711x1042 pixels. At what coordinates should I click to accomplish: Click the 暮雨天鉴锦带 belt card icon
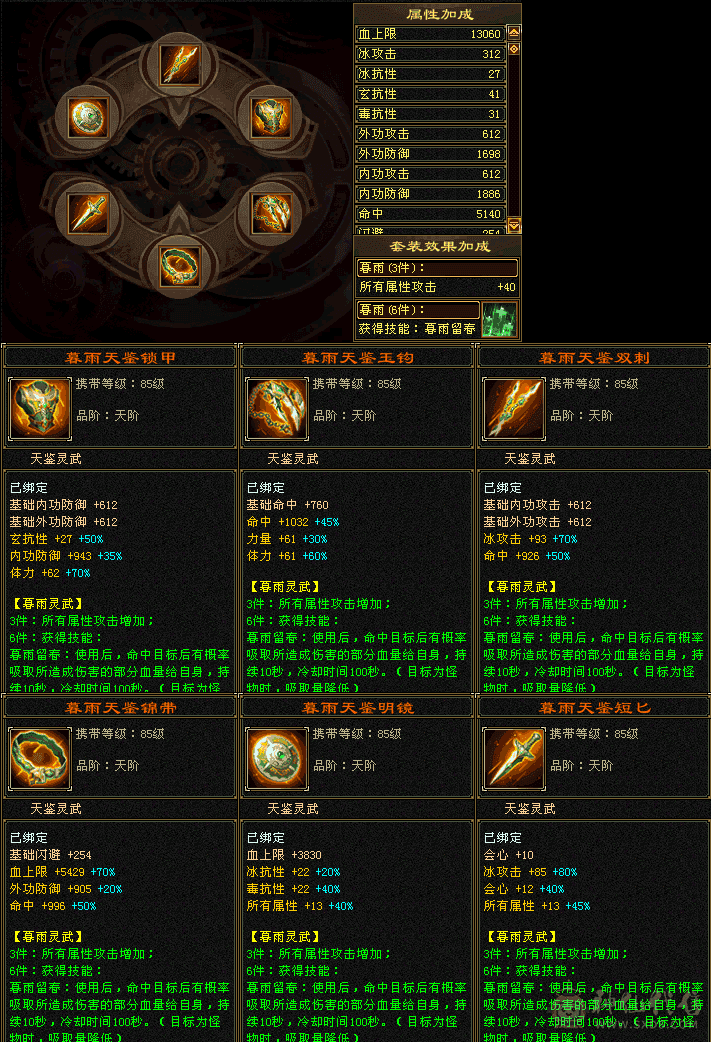coord(40,759)
